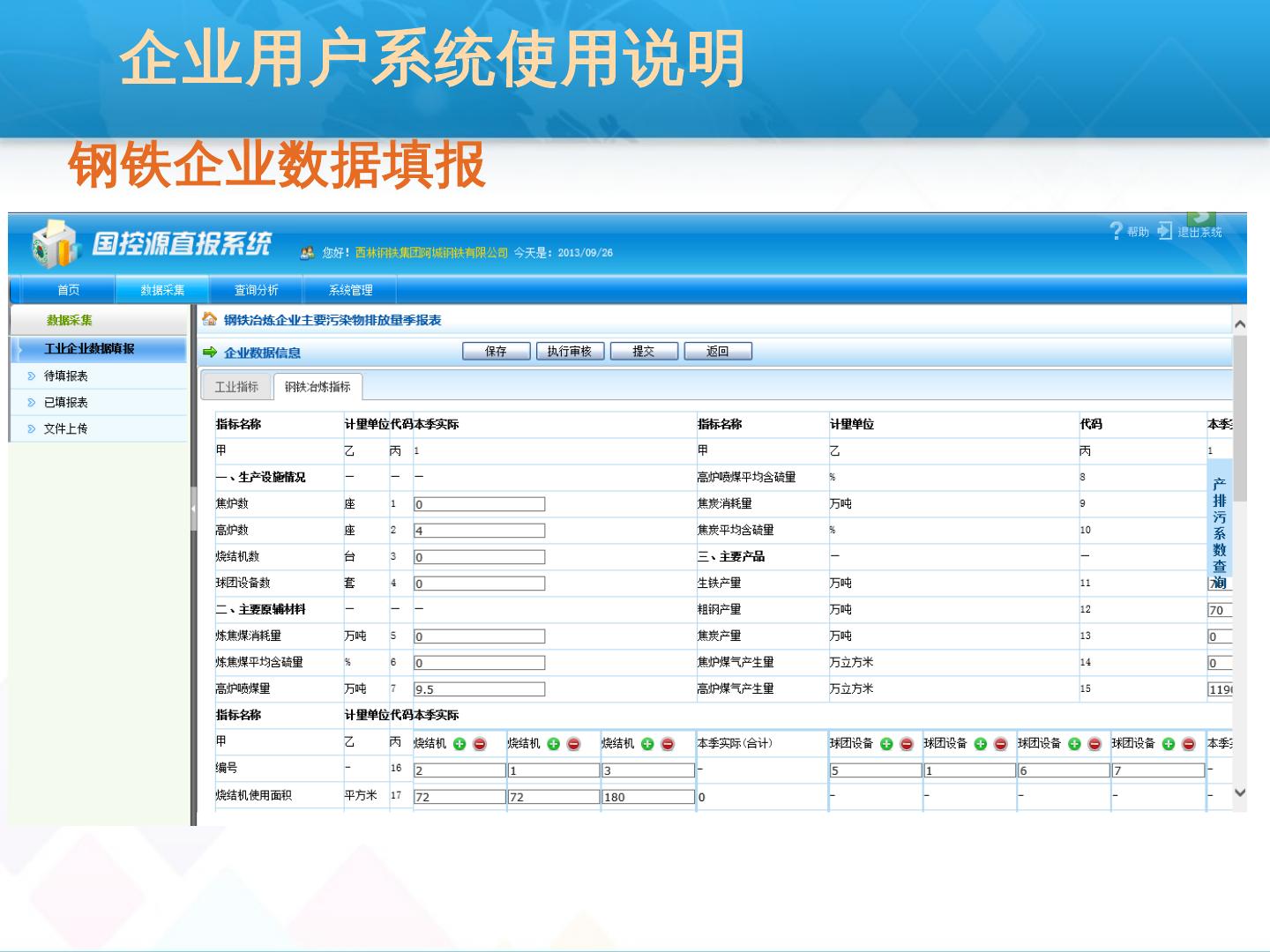The image size is (1270, 952).
Task: Click the red minus on 球团设备 with 编号 6
Action: (x=1094, y=744)
